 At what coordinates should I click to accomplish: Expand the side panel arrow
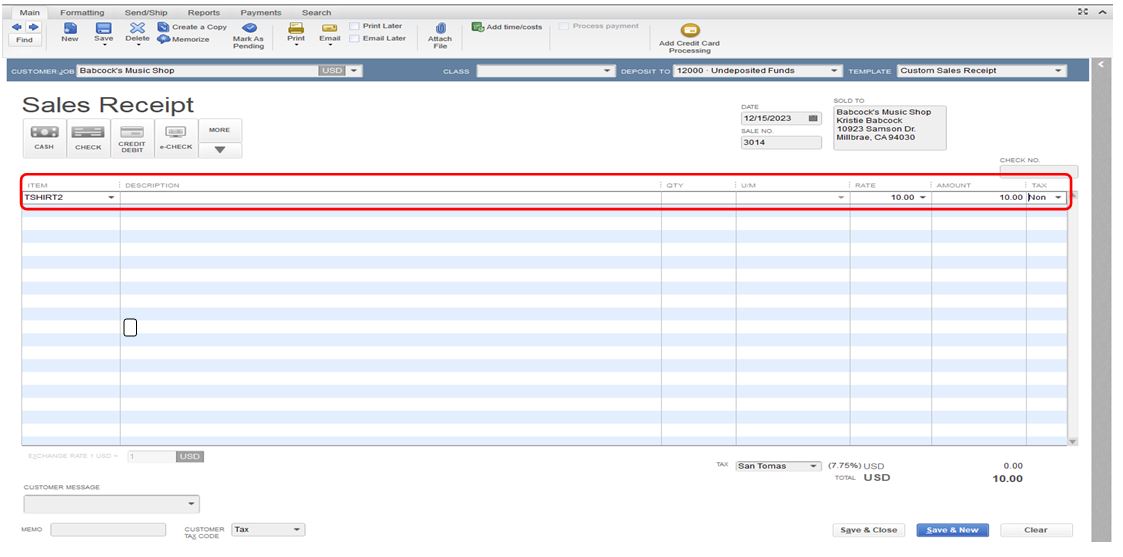coord(1100,66)
